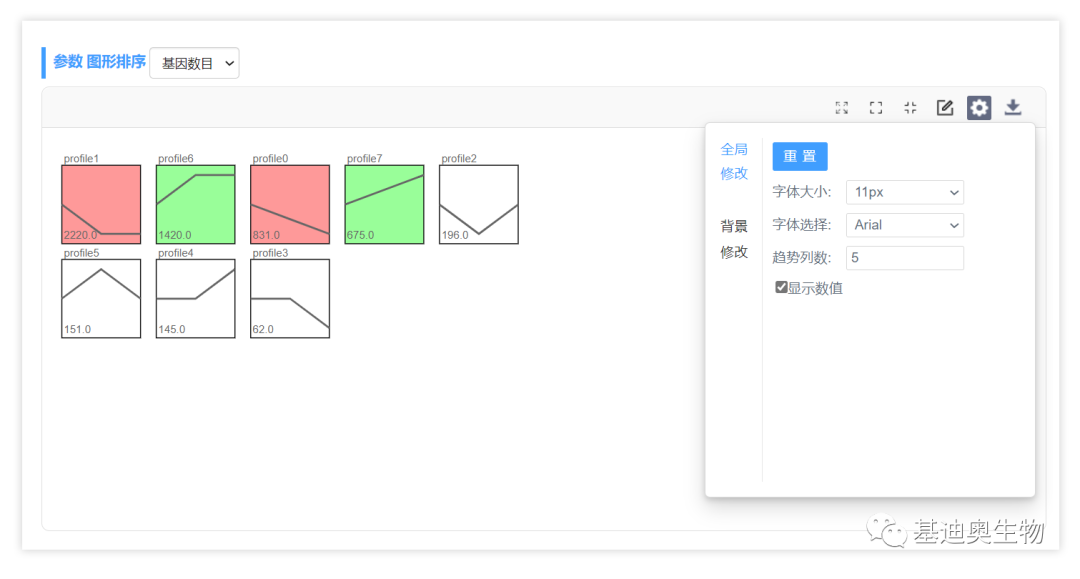Click the 831.0 gene count value
The image size is (1080, 579).
tap(266, 235)
